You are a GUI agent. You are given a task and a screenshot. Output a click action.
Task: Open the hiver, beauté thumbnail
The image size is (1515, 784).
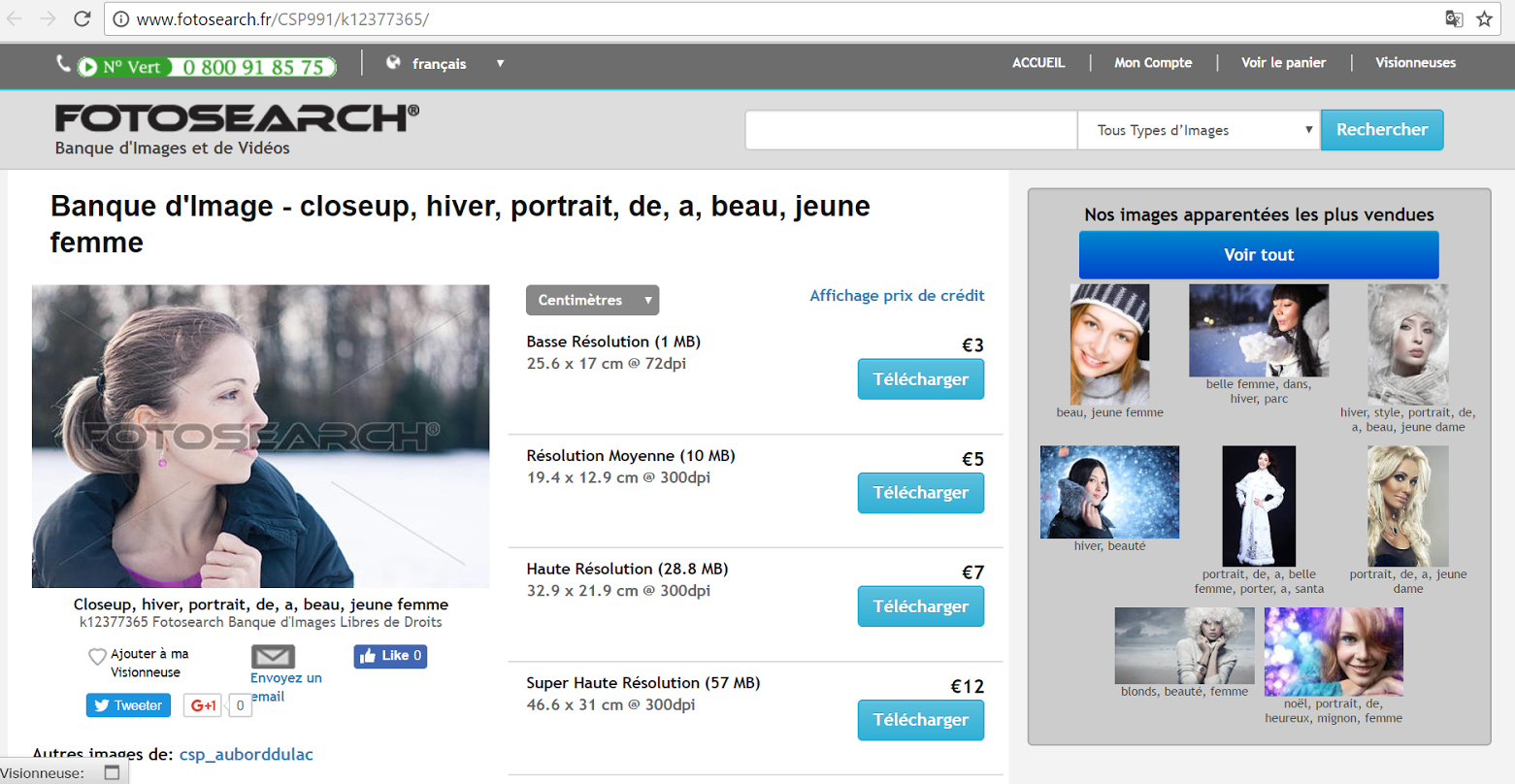click(1109, 492)
